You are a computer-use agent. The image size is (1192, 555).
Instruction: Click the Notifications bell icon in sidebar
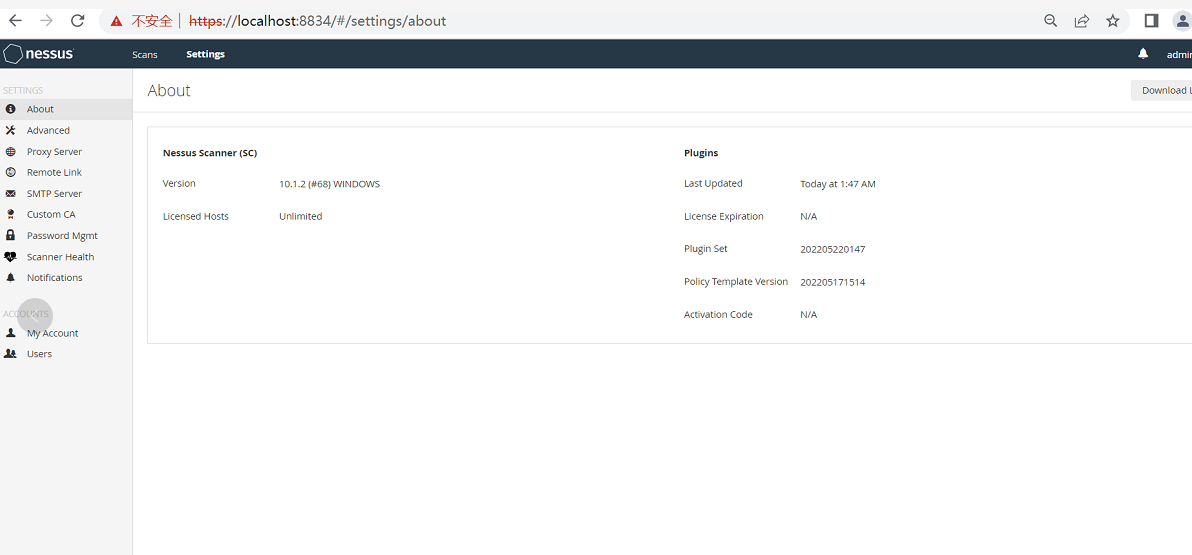point(11,278)
